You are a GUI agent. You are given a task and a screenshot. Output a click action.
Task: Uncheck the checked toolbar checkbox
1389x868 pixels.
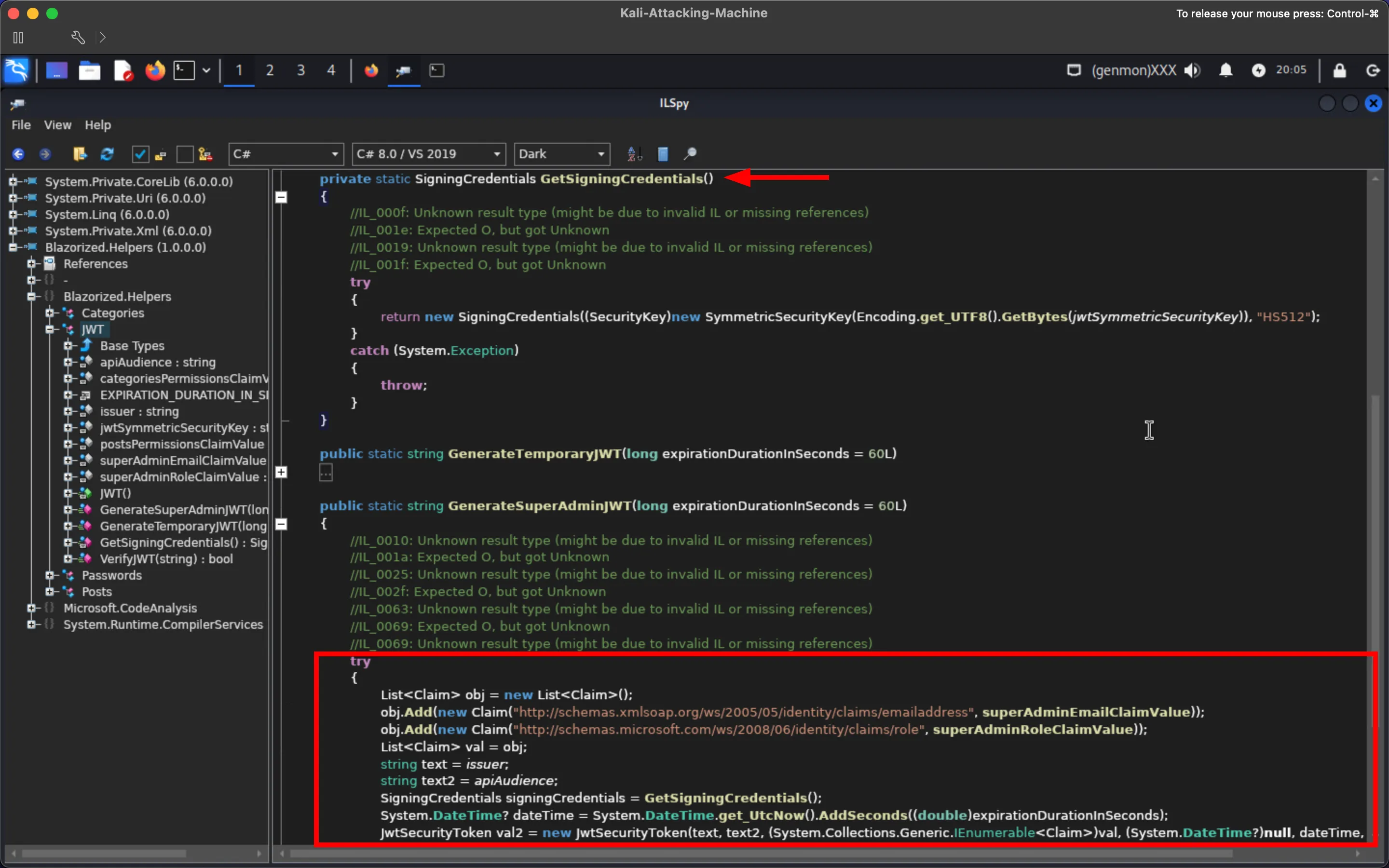(x=140, y=154)
